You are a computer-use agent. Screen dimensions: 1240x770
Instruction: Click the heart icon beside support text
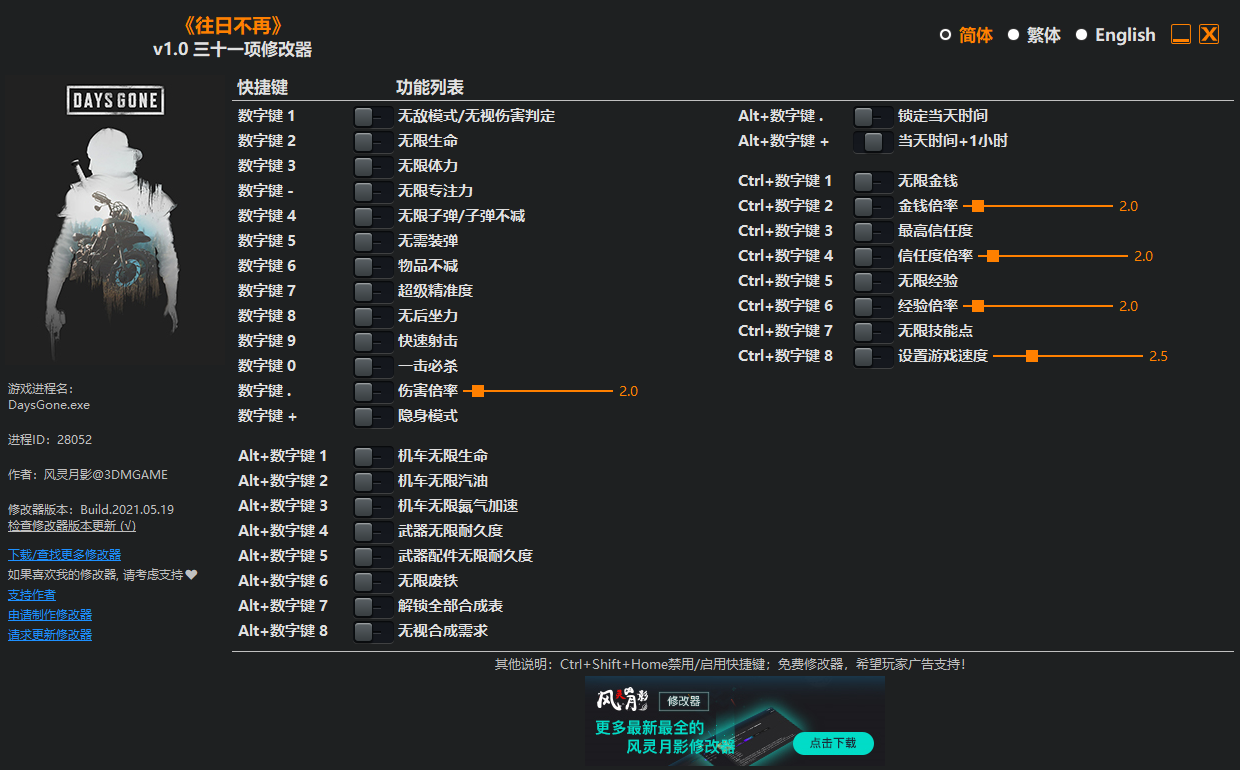tap(192, 575)
